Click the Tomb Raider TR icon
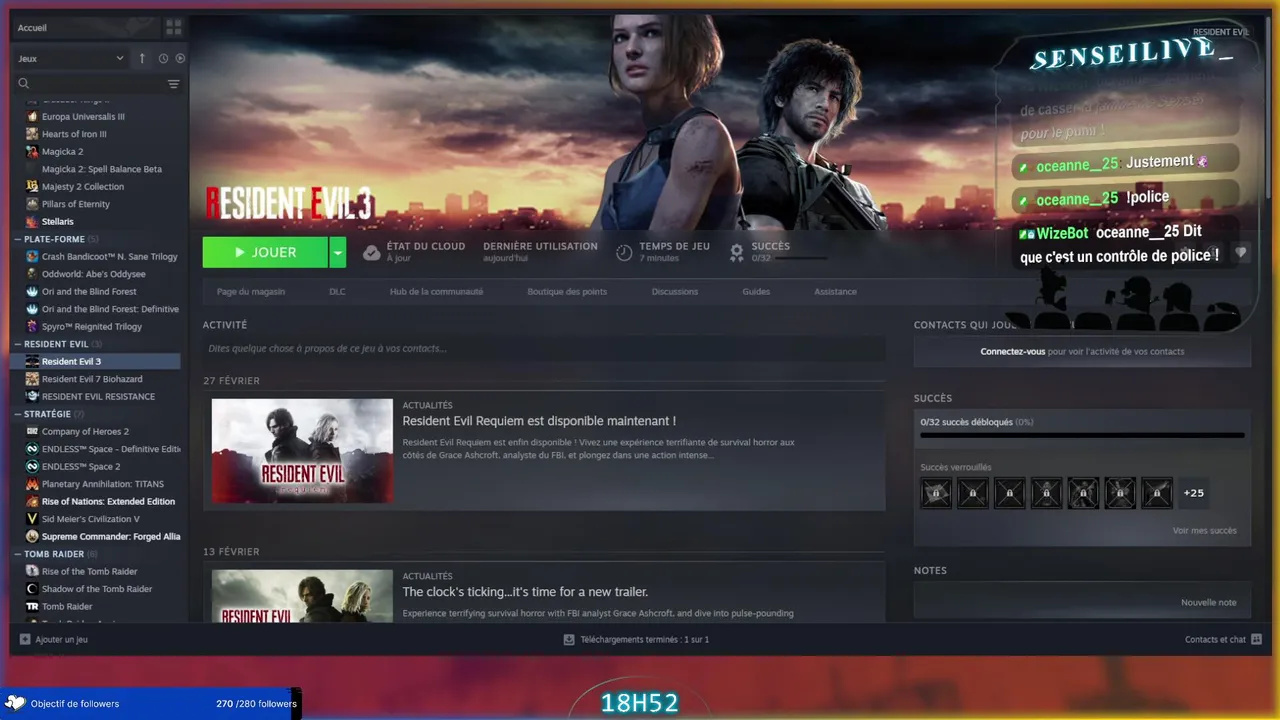The image size is (1280, 720). 33,606
